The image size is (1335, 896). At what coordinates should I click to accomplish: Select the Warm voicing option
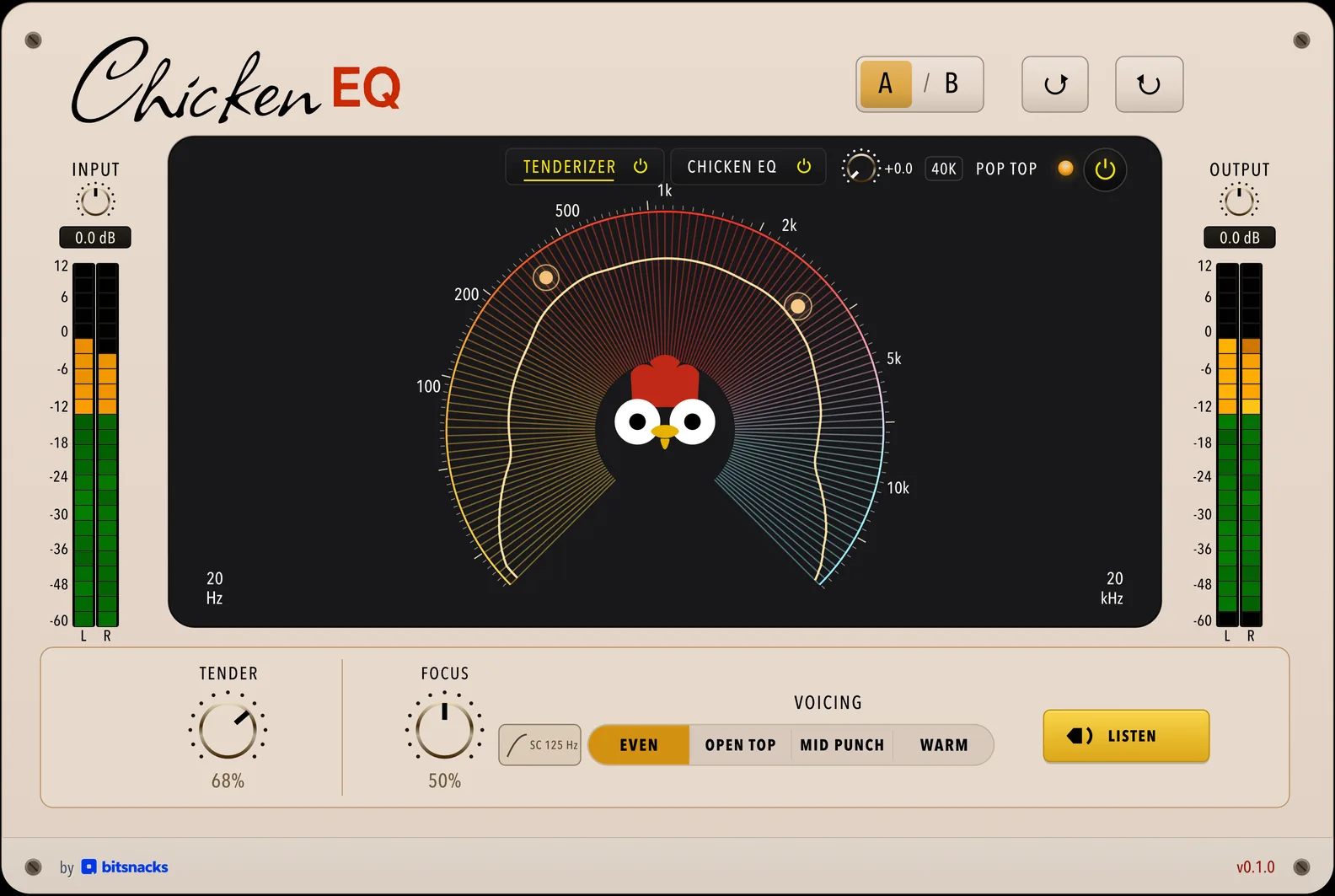click(x=944, y=745)
